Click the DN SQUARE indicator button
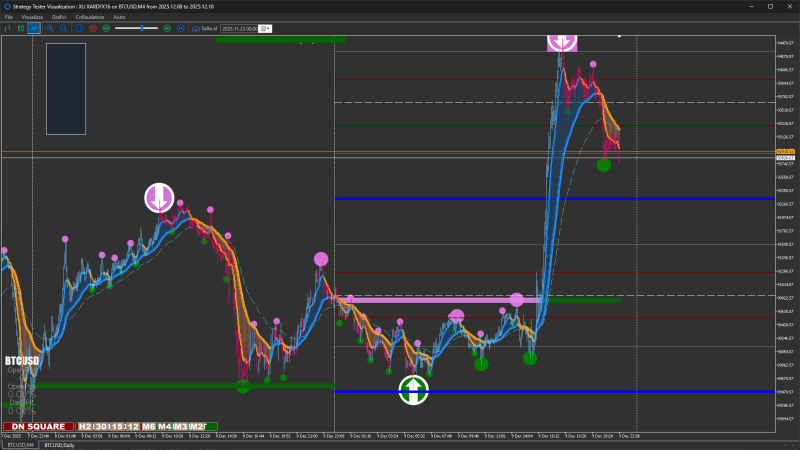This screenshot has height=450, width=800. pyautogui.click(x=38, y=427)
